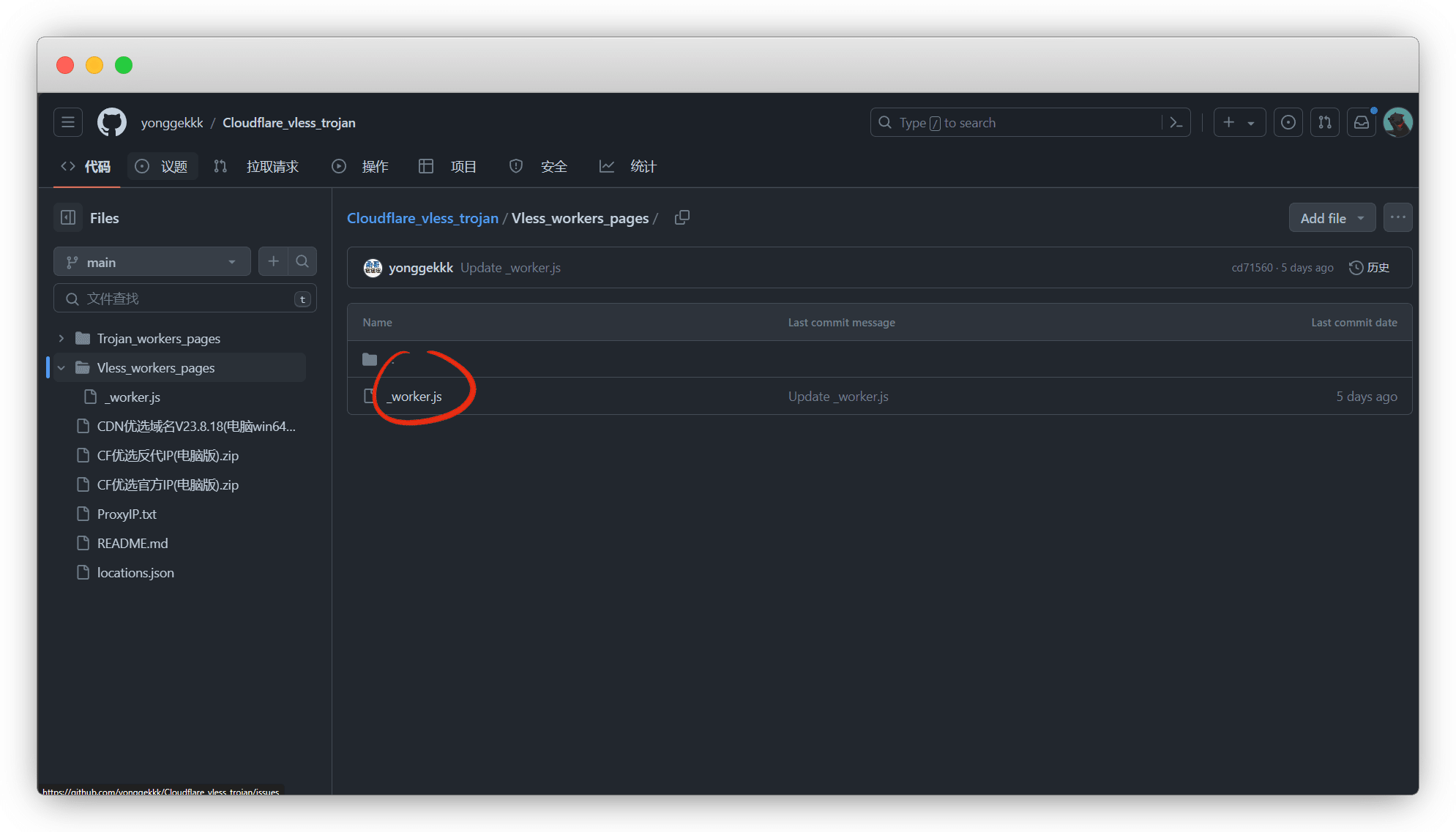
Task: Click Cloudflare_vless_trojan breadcrumb link
Action: [422, 218]
